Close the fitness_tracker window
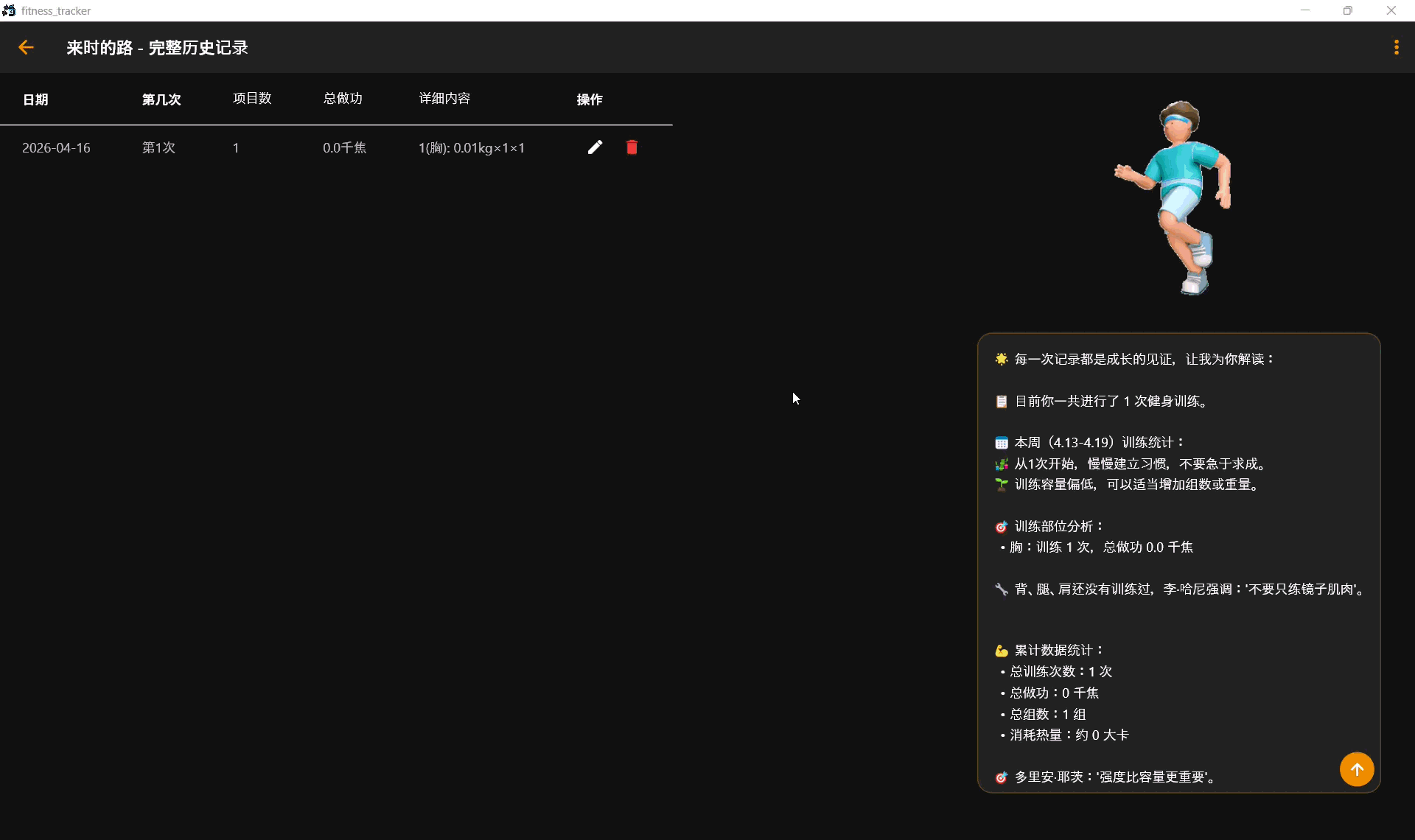Screen dimensions: 1415x840 click(1391, 10)
